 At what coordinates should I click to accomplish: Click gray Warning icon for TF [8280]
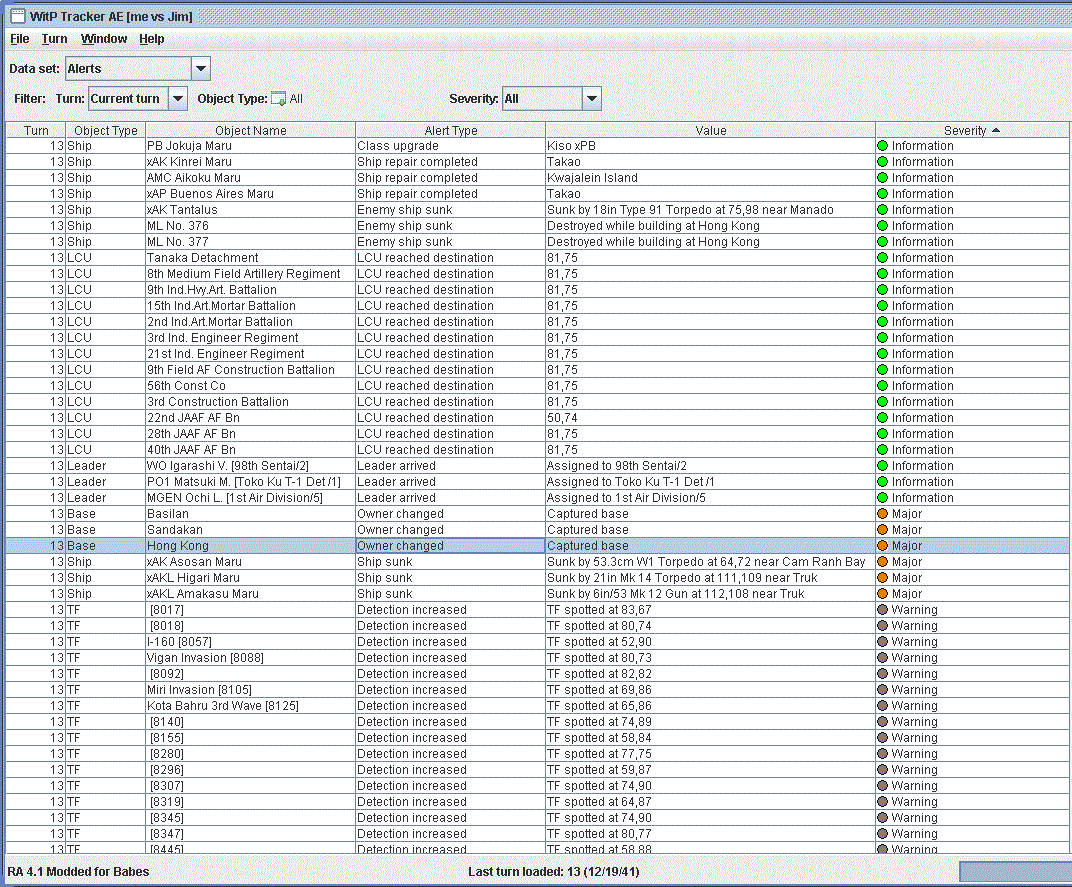[x=883, y=754]
